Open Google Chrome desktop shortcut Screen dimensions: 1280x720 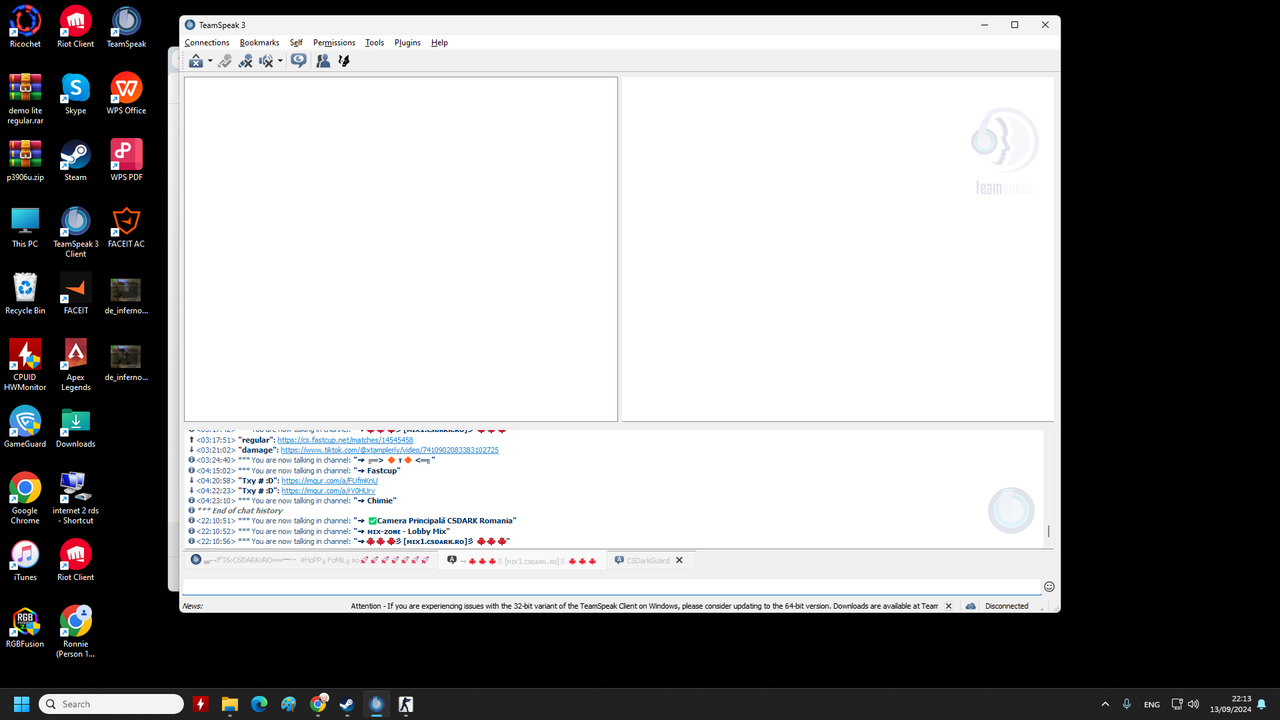point(25,498)
